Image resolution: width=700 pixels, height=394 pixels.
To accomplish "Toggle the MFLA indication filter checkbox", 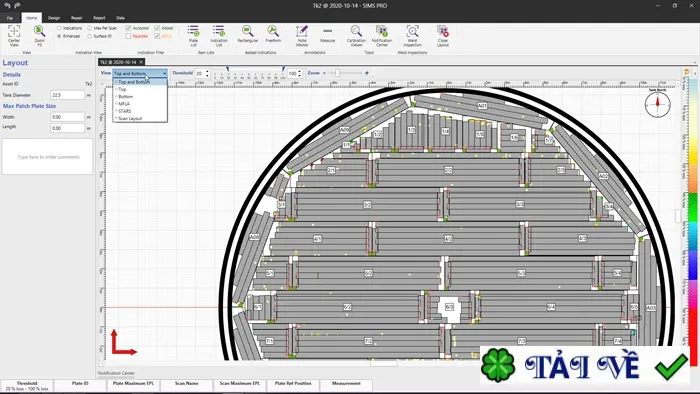I will coord(157,36).
